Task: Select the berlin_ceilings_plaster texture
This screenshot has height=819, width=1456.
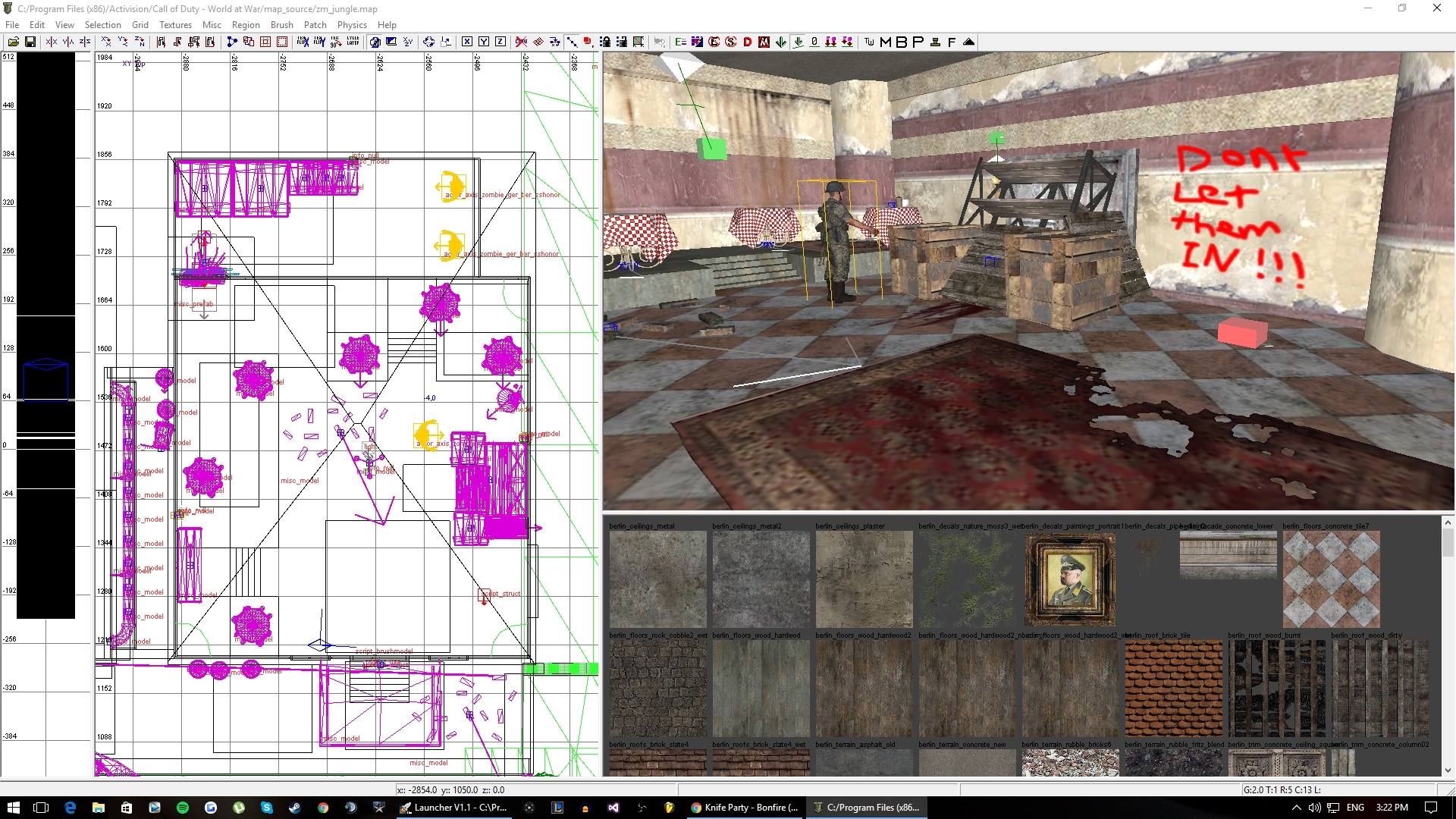Action: (864, 579)
